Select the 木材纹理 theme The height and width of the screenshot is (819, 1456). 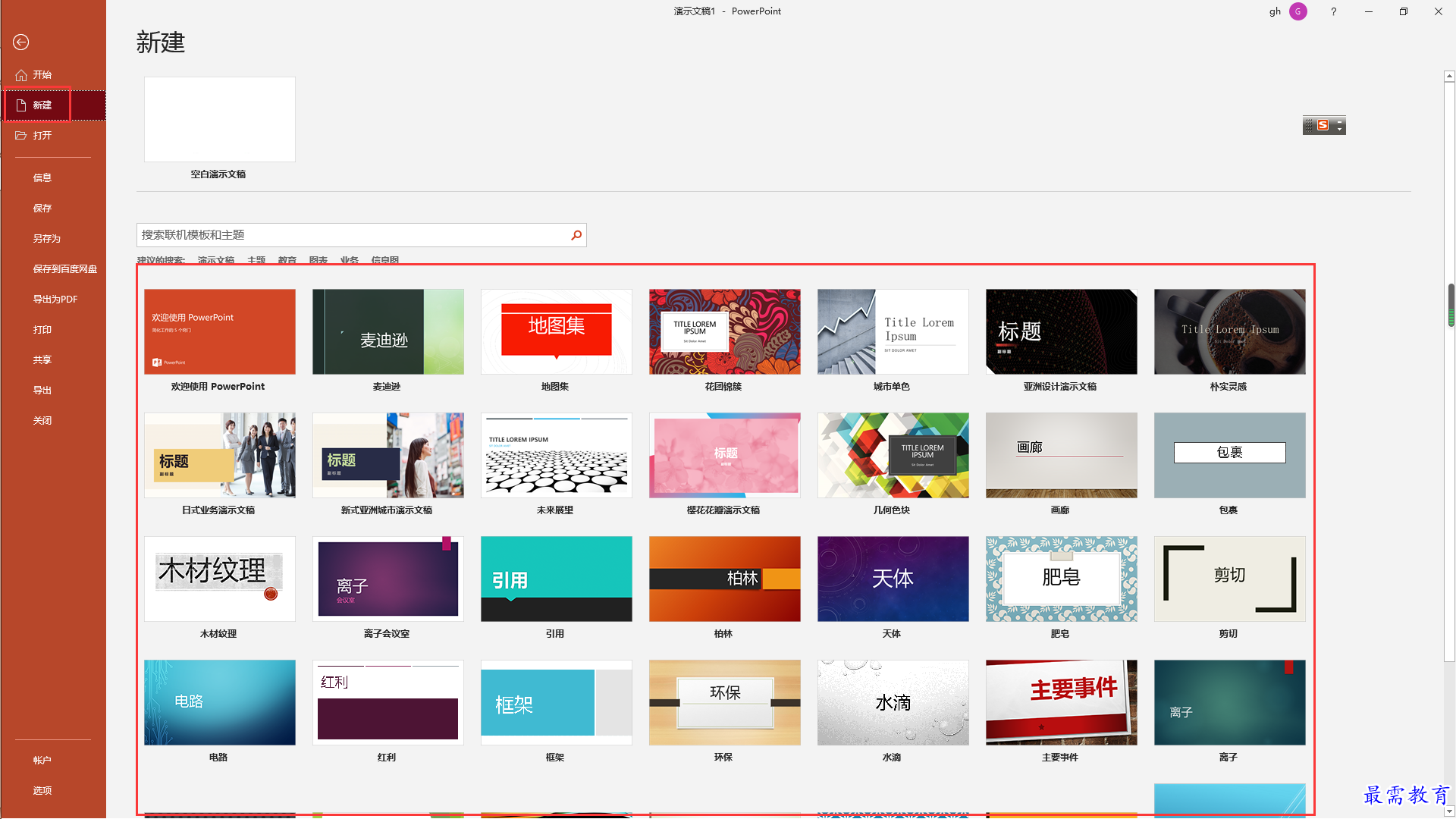coord(220,579)
